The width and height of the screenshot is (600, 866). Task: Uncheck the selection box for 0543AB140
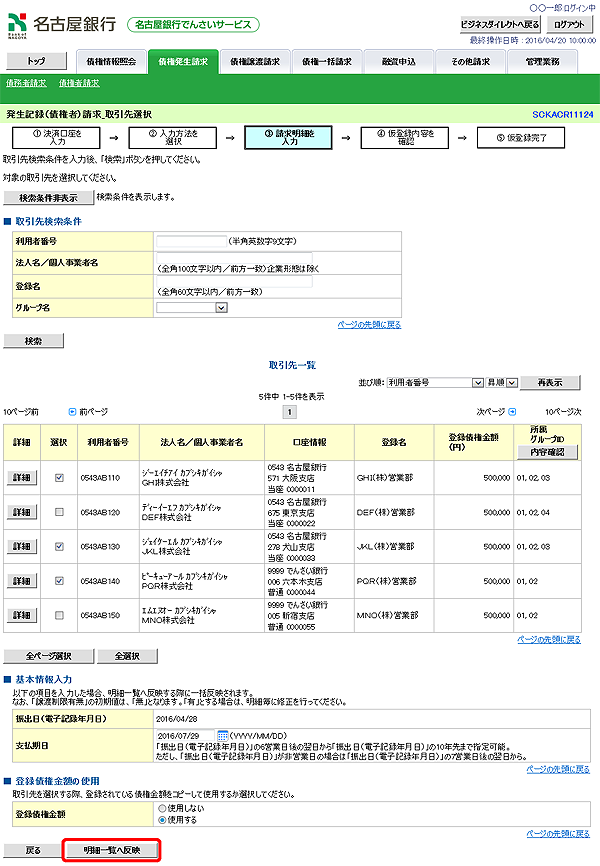coord(59,581)
